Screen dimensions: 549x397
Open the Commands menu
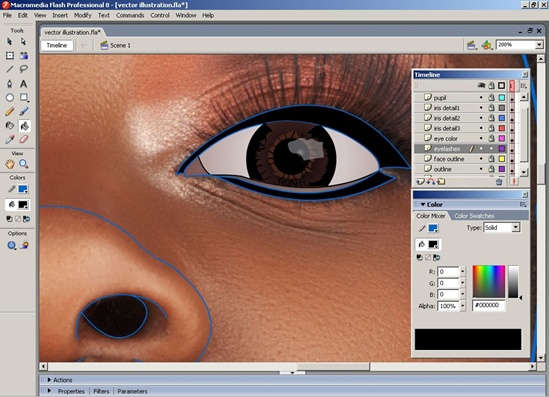click(x=130, y=15)
